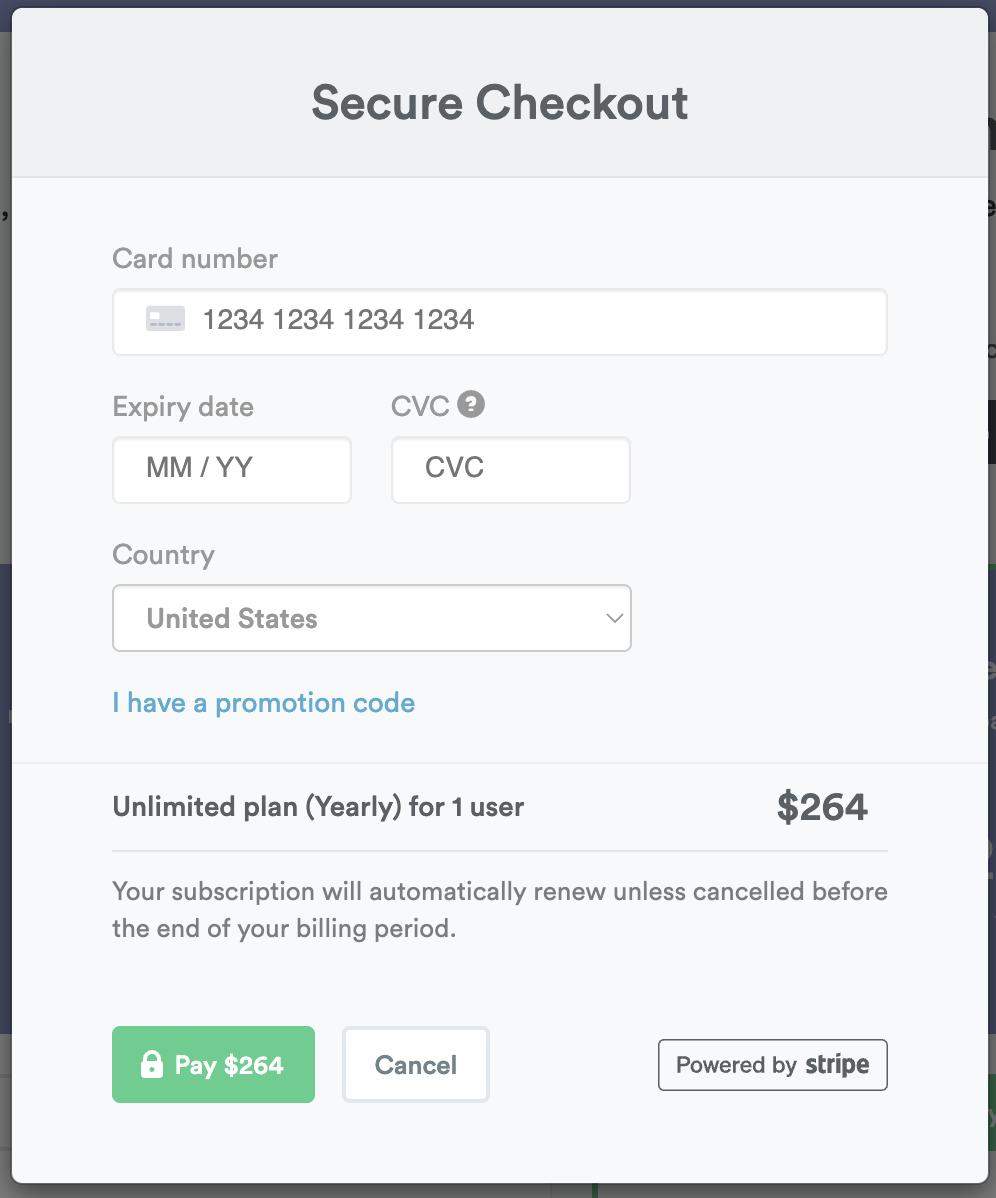This screenshot has width=996, height=1198.
Task: Click the CVC input box
Action: click(510, 469)
